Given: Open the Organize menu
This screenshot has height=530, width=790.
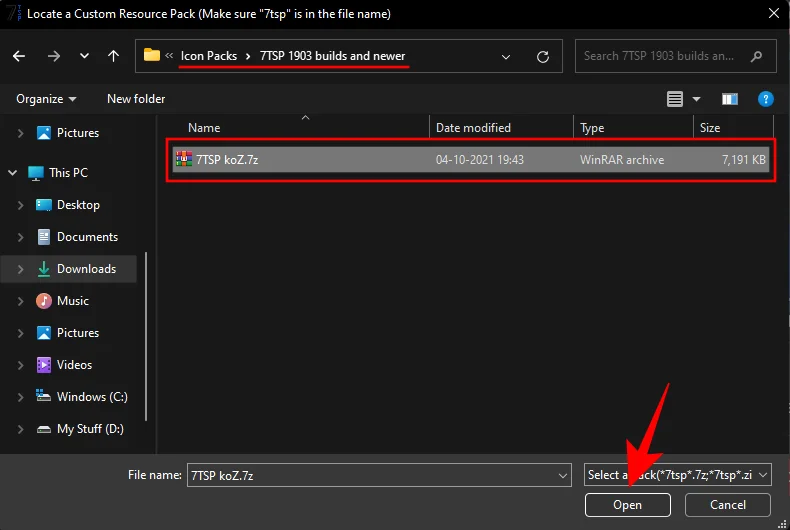Looking at the screenshot, I should 46,99.
